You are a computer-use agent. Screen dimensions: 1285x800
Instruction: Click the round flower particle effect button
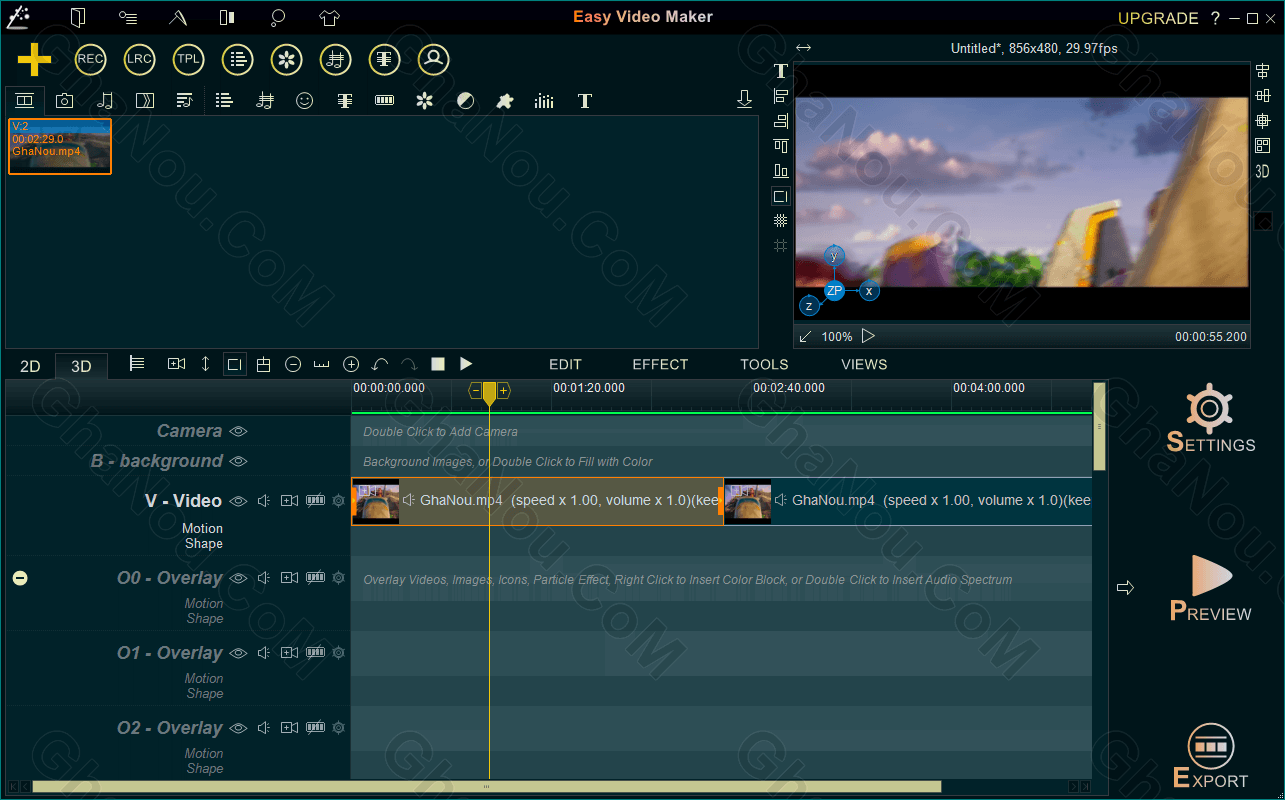(x=287, y=60)
